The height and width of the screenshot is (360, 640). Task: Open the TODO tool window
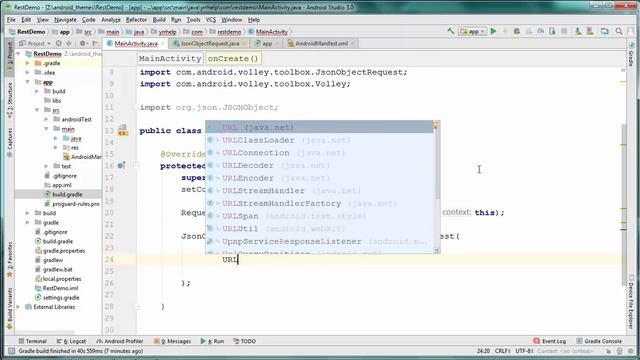pos(244,341)
